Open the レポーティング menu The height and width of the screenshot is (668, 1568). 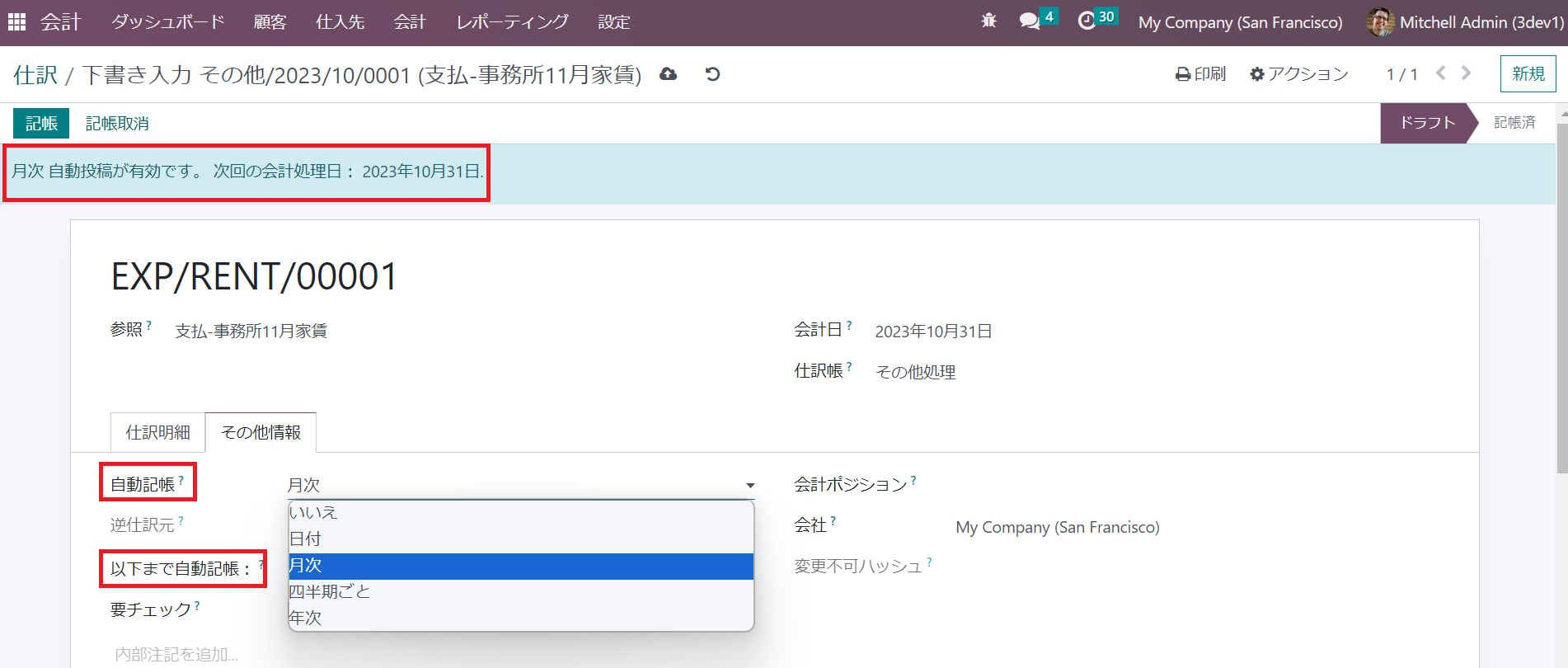[x=512, y=22]
